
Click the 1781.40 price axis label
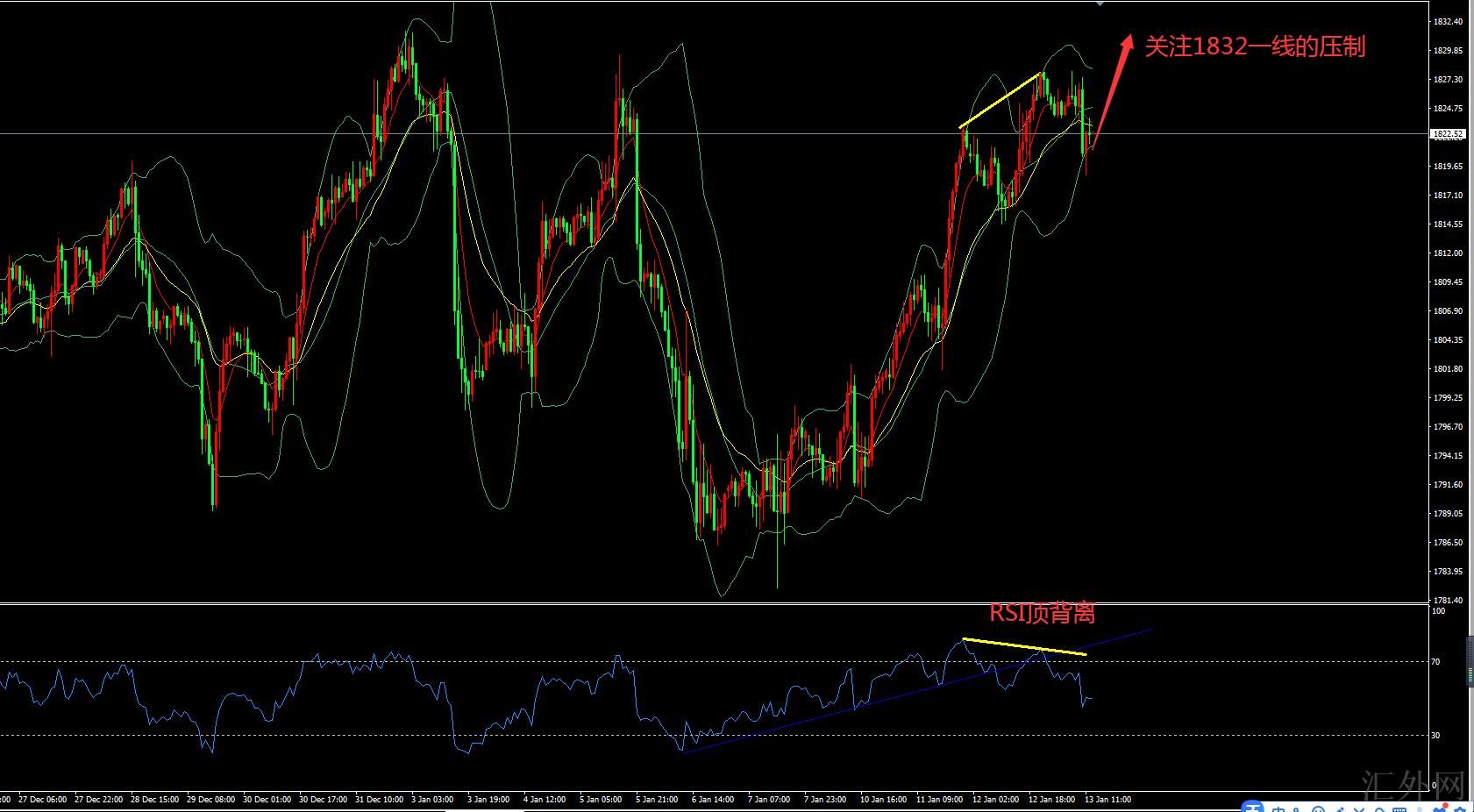click(1447, 601)
